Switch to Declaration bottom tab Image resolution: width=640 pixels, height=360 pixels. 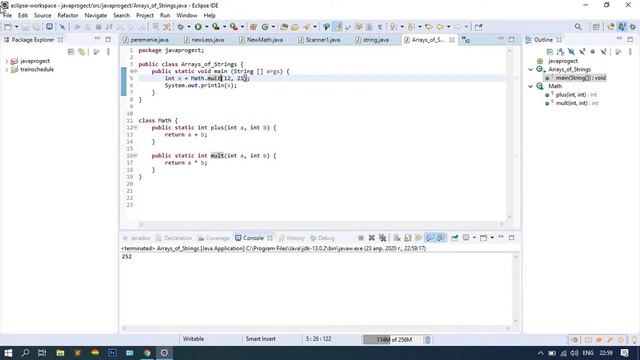(174, 238)
